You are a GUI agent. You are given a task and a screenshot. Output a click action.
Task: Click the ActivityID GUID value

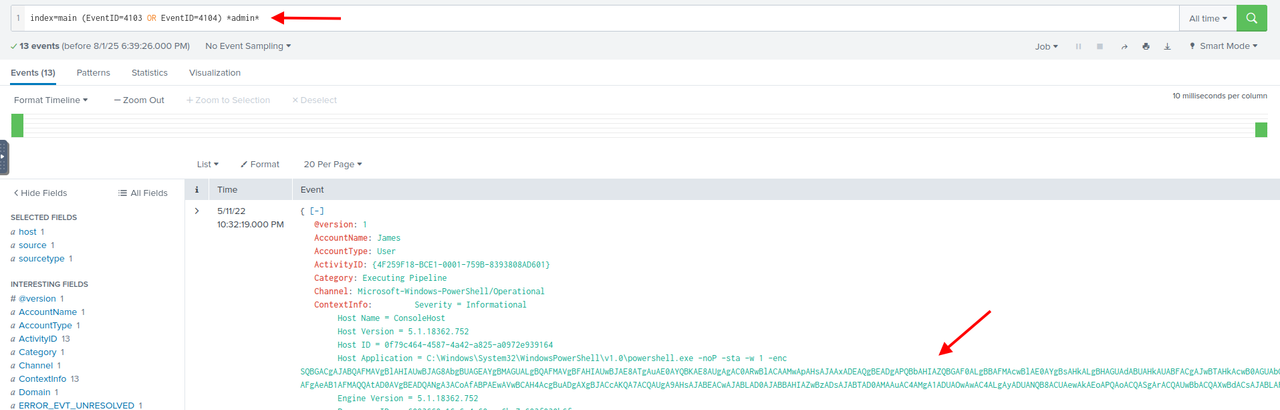point(461,264)
